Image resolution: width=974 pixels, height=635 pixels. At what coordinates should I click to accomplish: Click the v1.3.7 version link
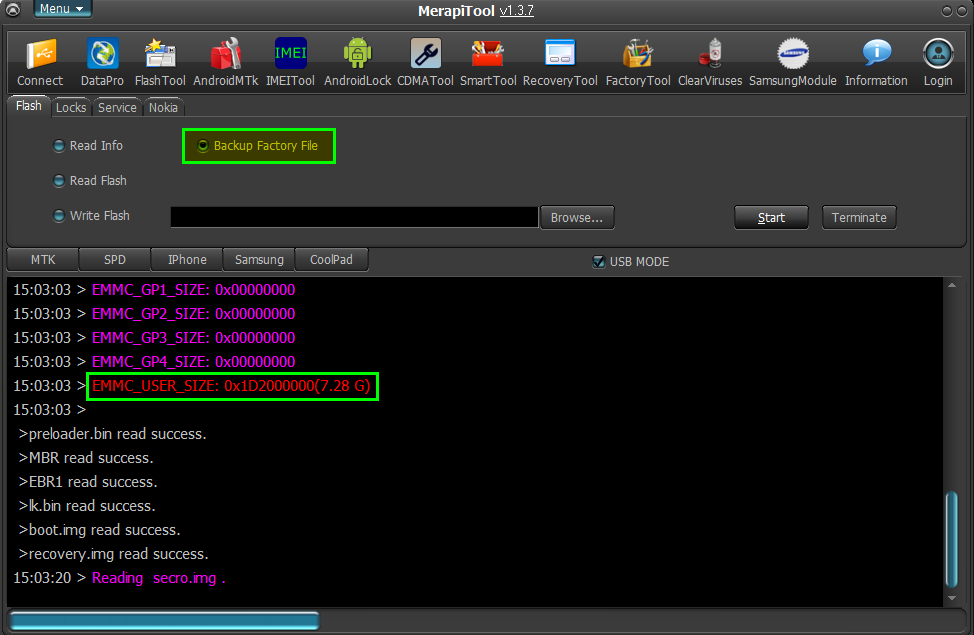[x=516, y=11]
